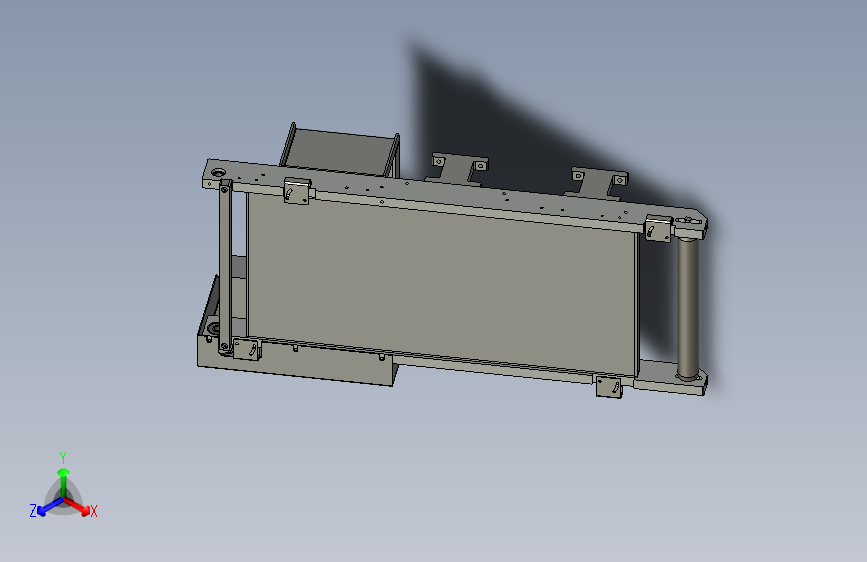
Task: Pick the mounting bracket nearest the chute
Action: (458, 169)
